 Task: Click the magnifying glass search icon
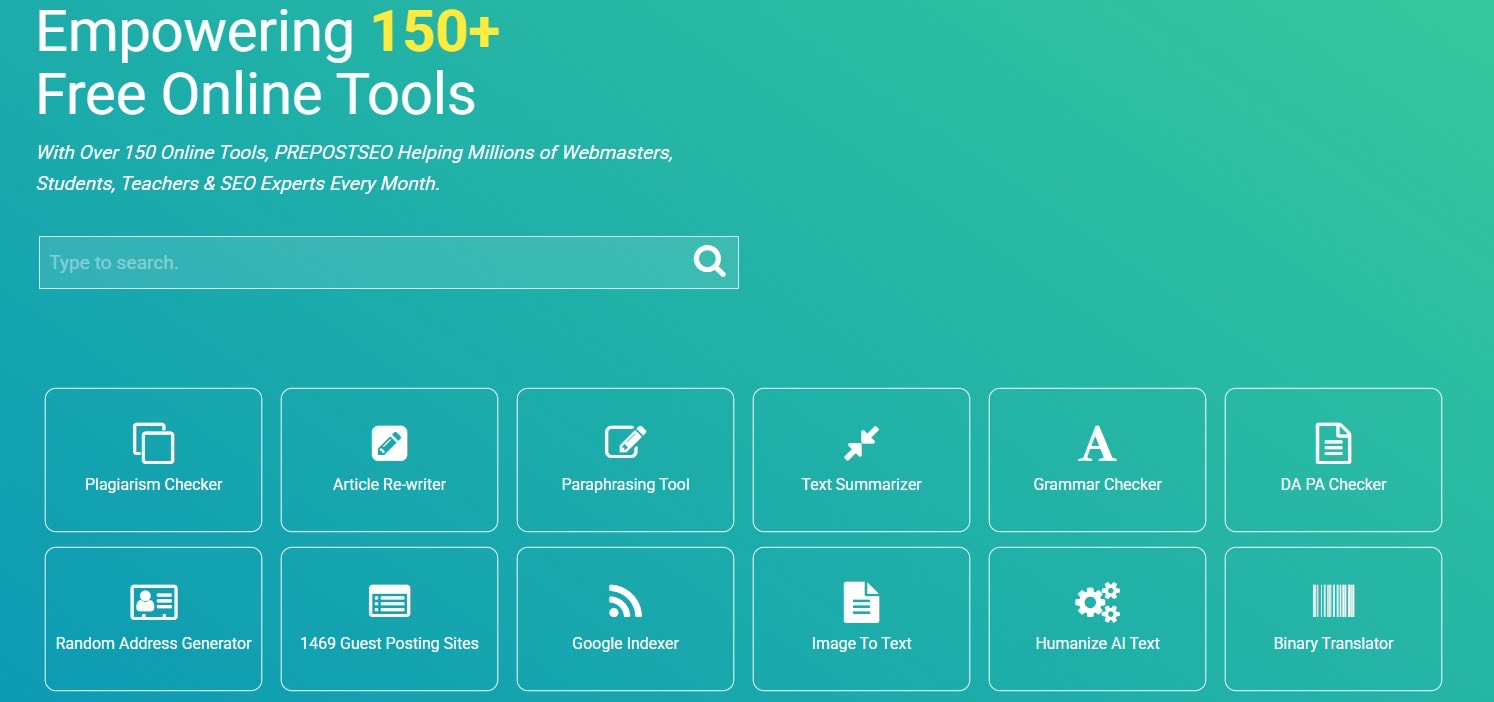pos(710,262)
